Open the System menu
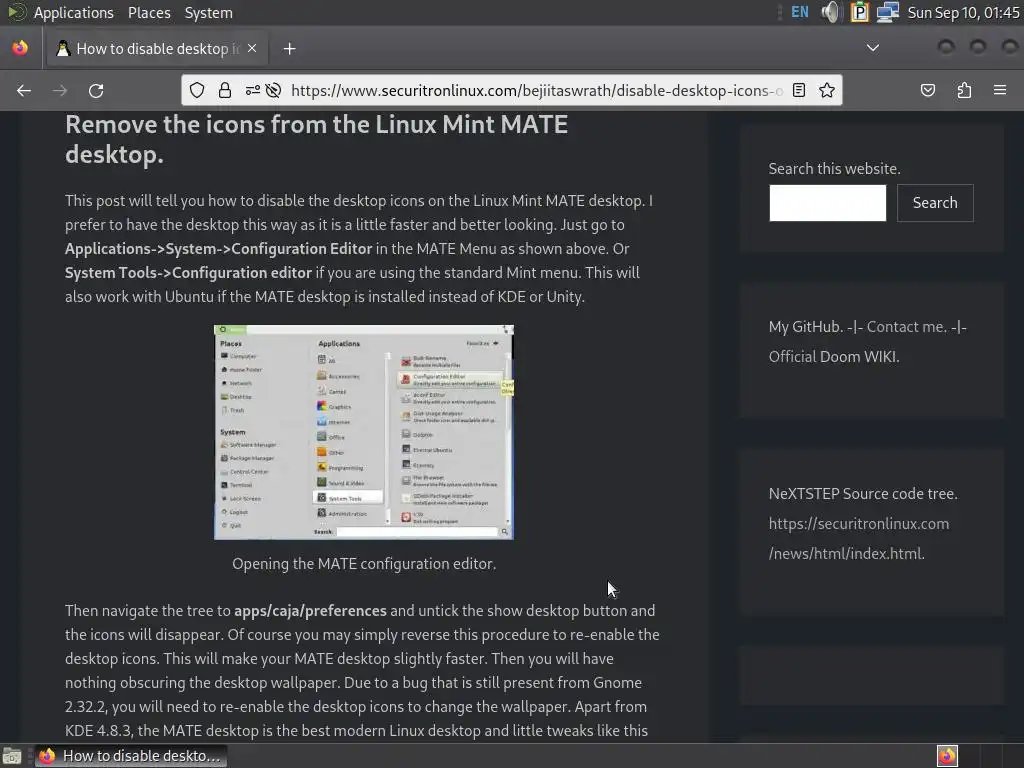 (208, 12)
